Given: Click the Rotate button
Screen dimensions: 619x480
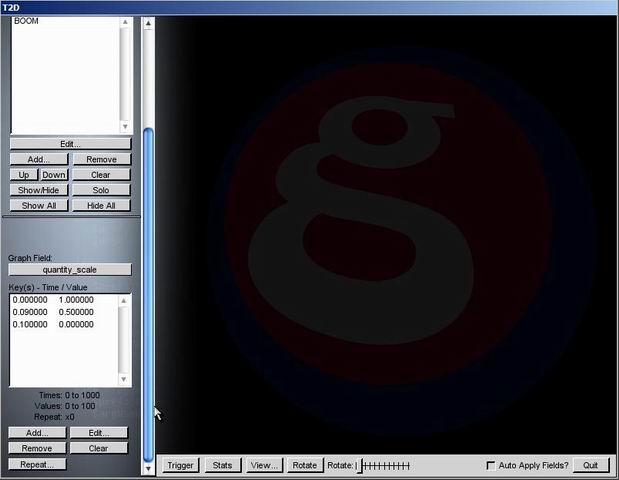Looking at the screenshot, I should (305, 465).
